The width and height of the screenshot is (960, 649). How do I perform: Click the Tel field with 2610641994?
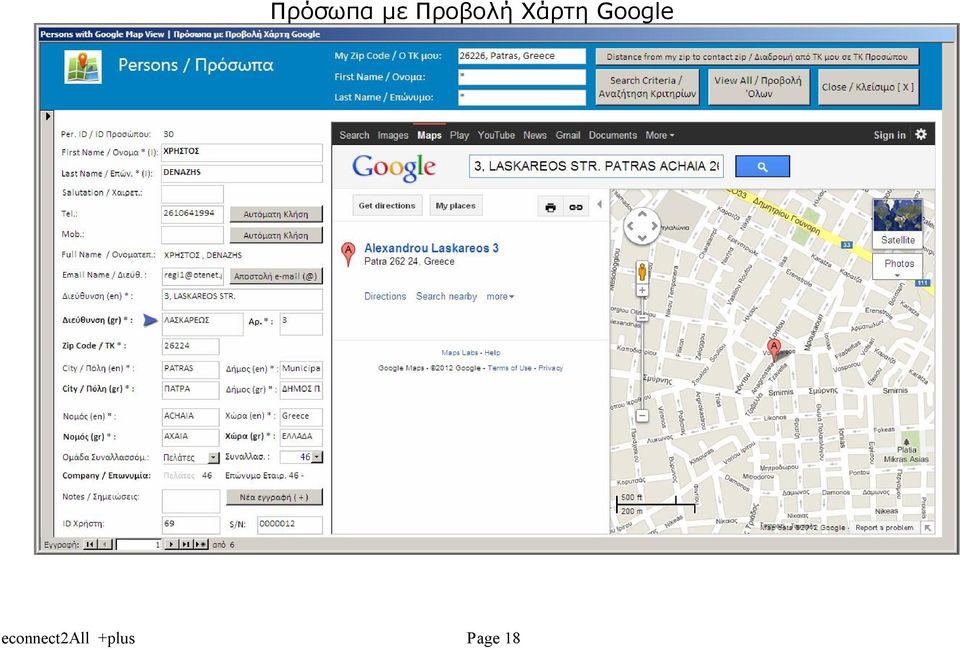pyautogui.click(x=192, y=214)
